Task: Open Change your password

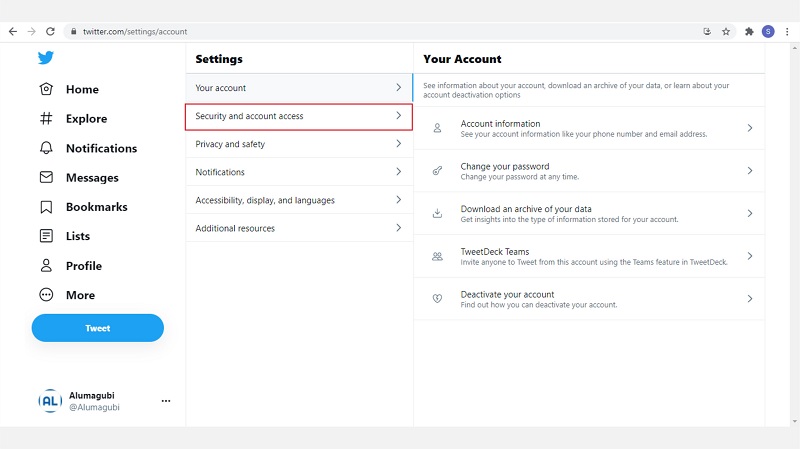Action: (x=589, y=171)
